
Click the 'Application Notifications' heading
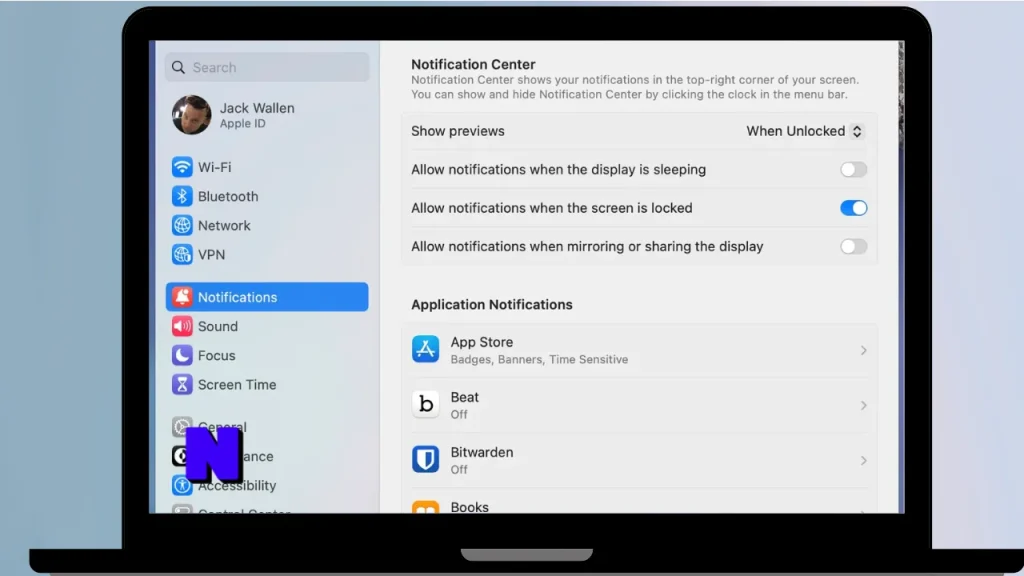click(x=492, y=305)
